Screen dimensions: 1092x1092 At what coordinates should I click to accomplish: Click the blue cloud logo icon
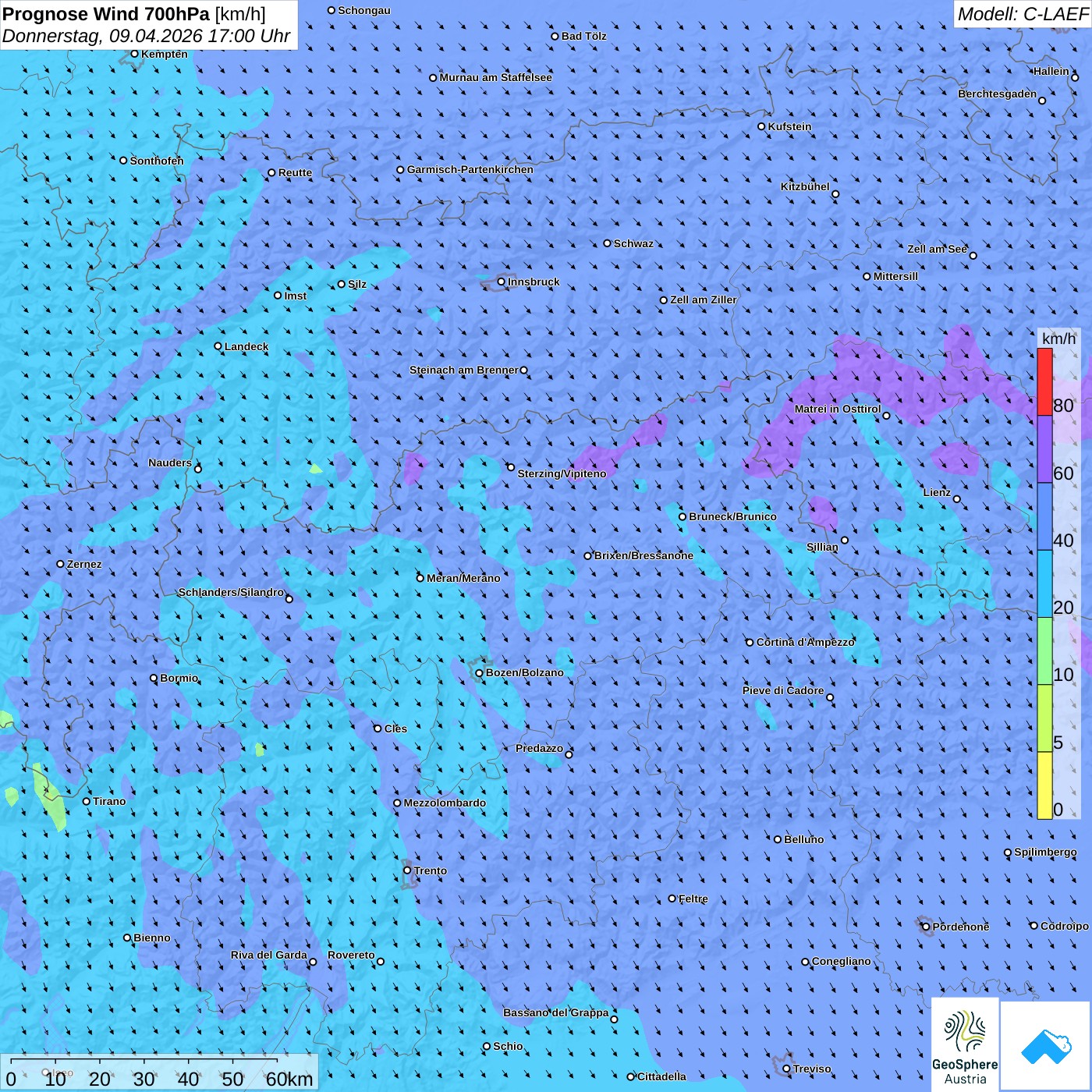[1046, 1046]
